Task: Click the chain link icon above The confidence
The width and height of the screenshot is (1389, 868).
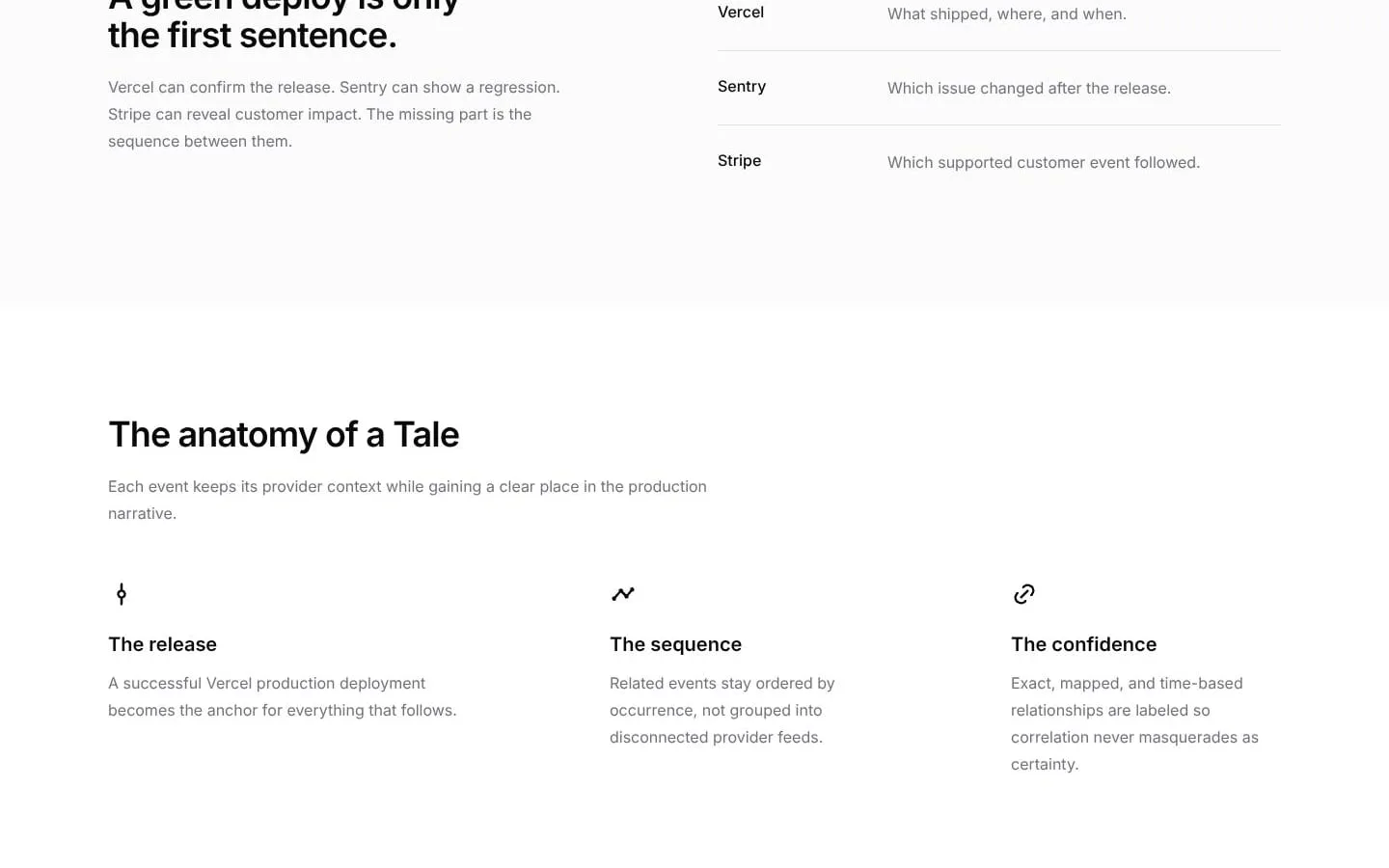Action: (x=1024, y=594)
